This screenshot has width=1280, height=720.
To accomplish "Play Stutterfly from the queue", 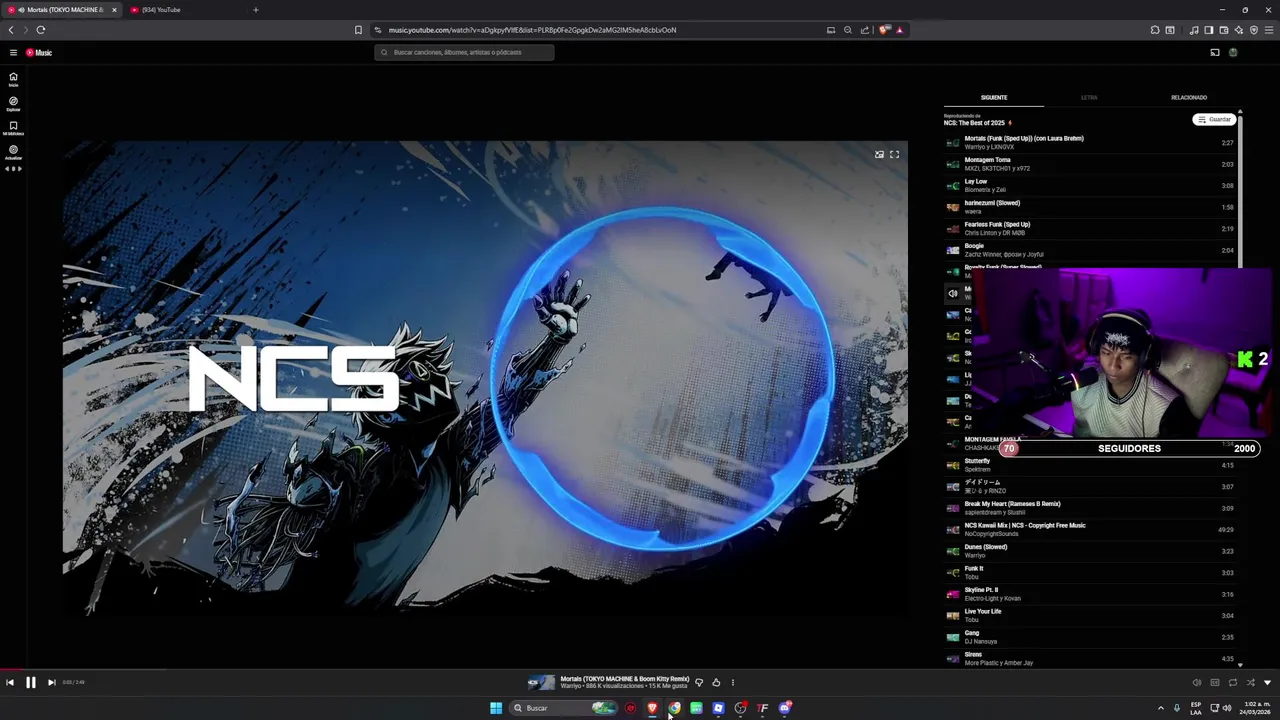I will tap(1090, 465).
